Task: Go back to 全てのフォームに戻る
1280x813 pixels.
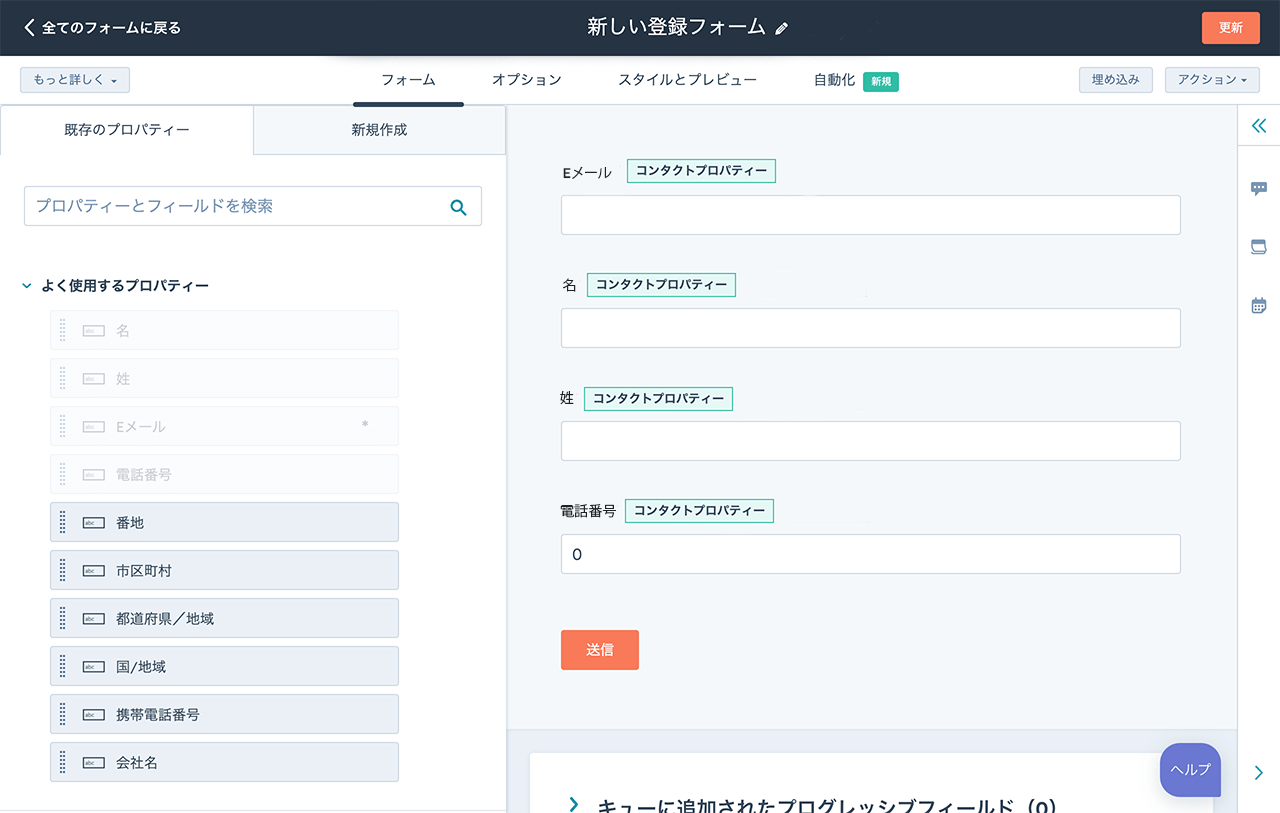Action: [102, 28]
